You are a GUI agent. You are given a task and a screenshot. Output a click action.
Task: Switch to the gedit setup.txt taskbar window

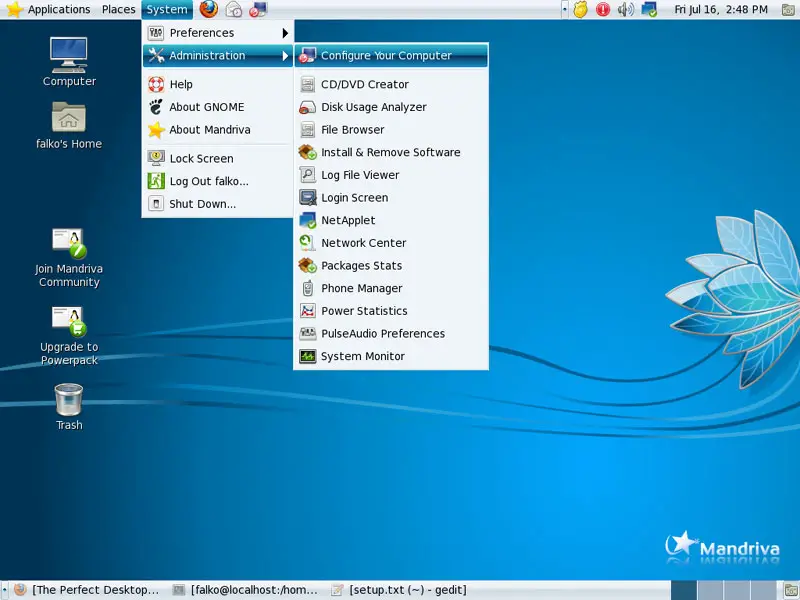(400, 590)
